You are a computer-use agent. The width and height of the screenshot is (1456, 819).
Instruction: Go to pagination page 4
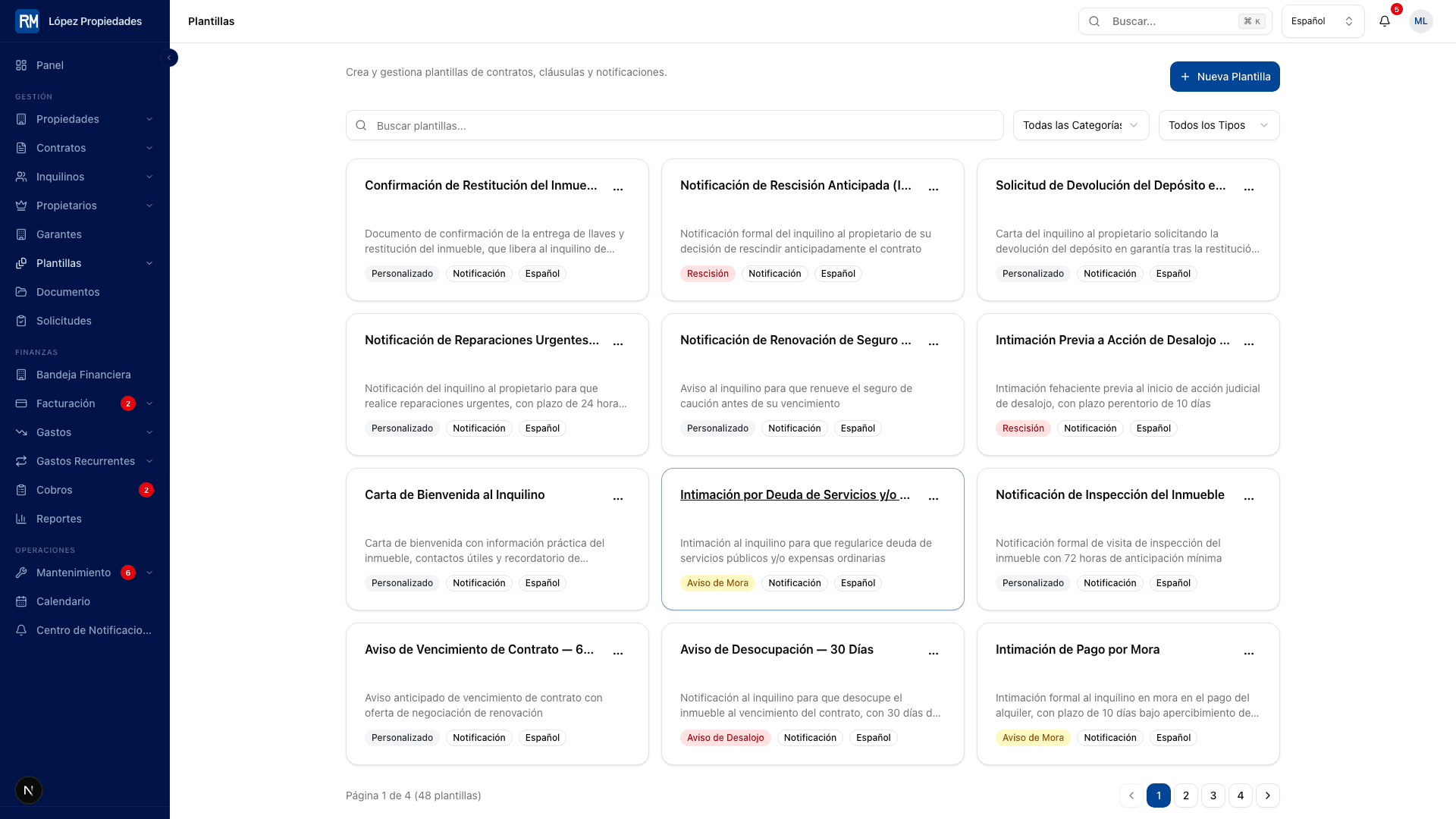click(1241, 795)
